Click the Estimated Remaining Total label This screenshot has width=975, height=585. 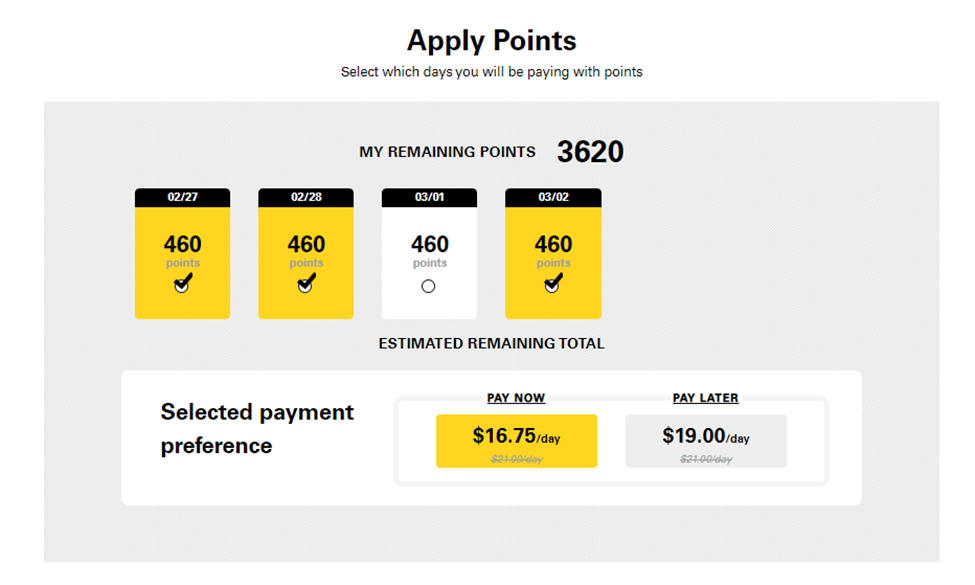click(x=491, y=344)
